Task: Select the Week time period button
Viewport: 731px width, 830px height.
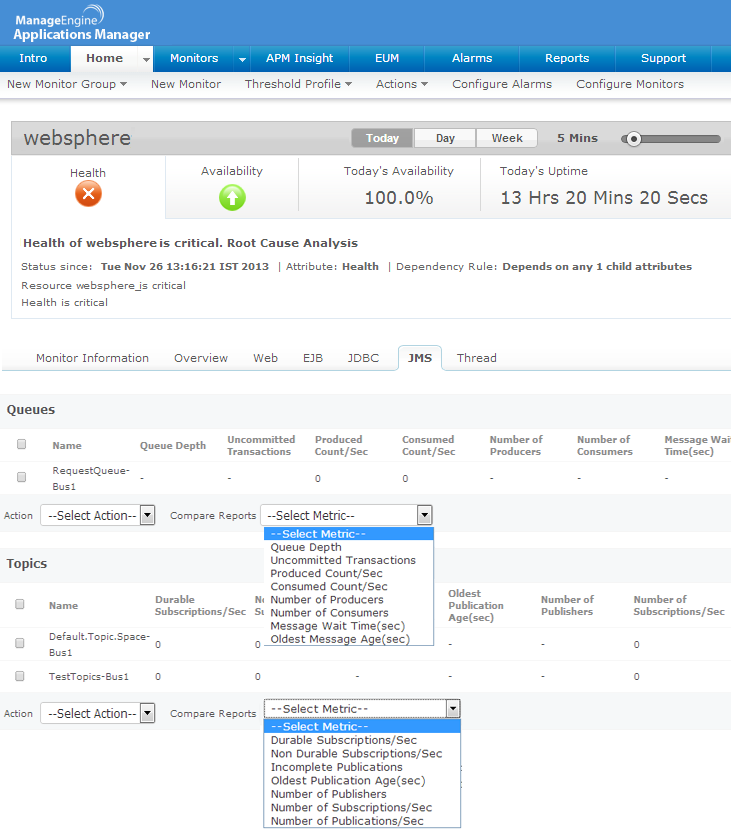Action: 507,138
